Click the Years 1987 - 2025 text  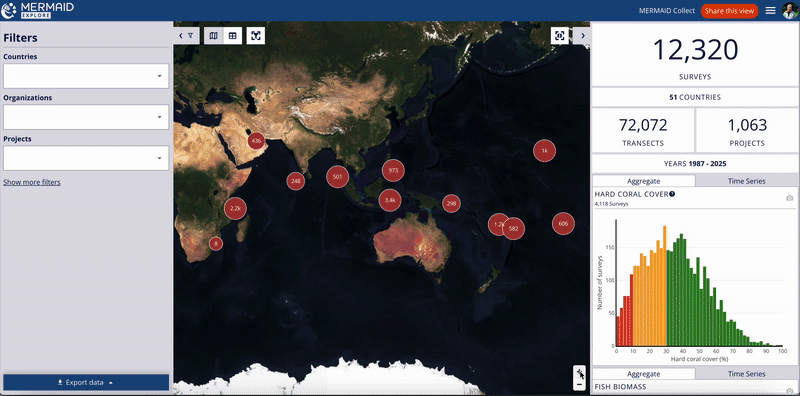(695, 164)
